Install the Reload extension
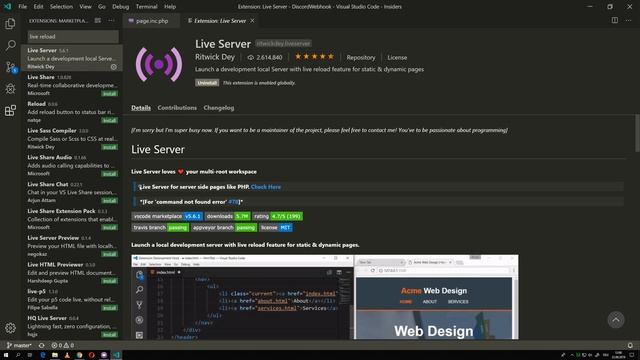640x360 pixels. click(x=109, y=120)
